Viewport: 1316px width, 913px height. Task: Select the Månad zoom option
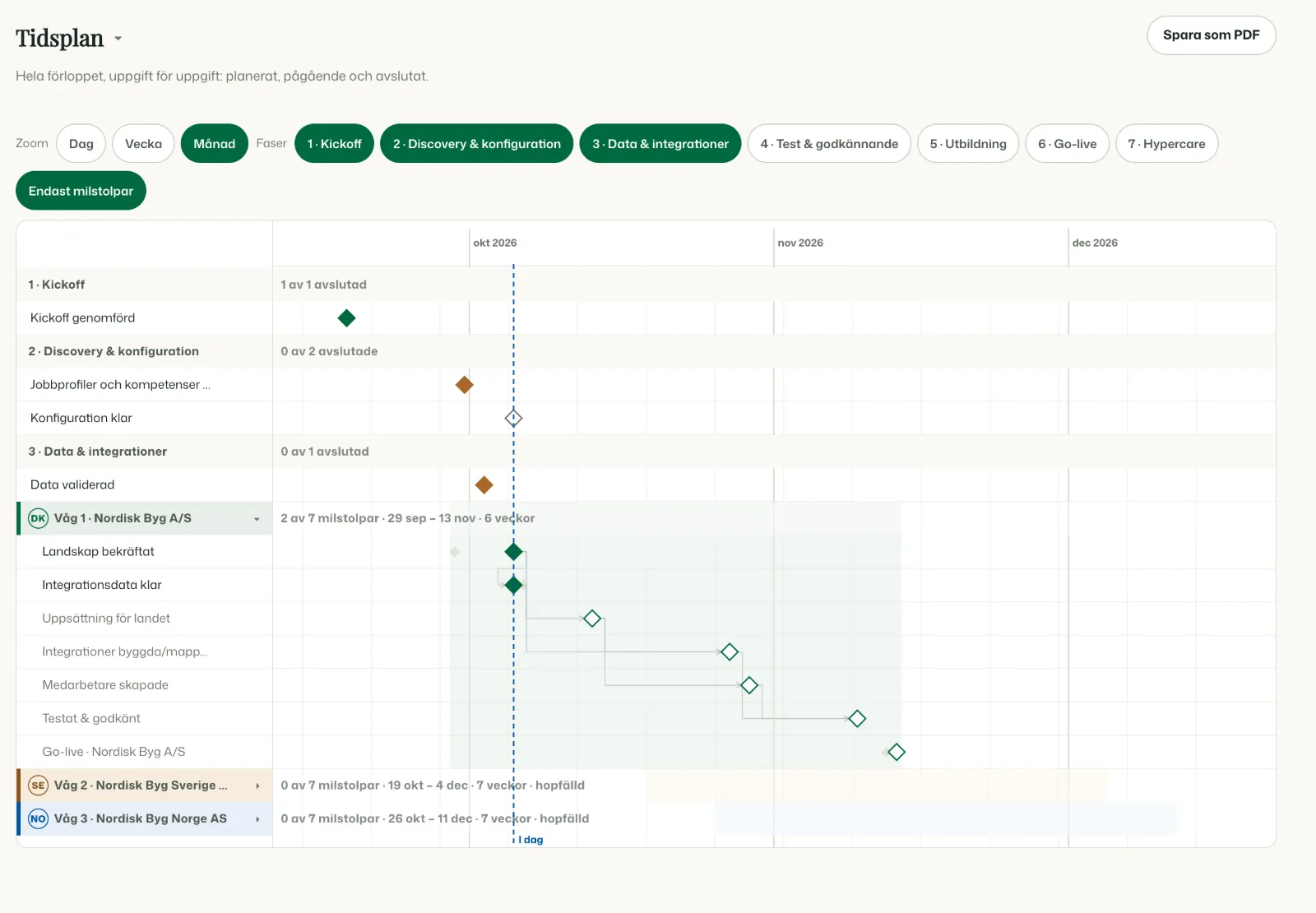[x=215, y=144]
